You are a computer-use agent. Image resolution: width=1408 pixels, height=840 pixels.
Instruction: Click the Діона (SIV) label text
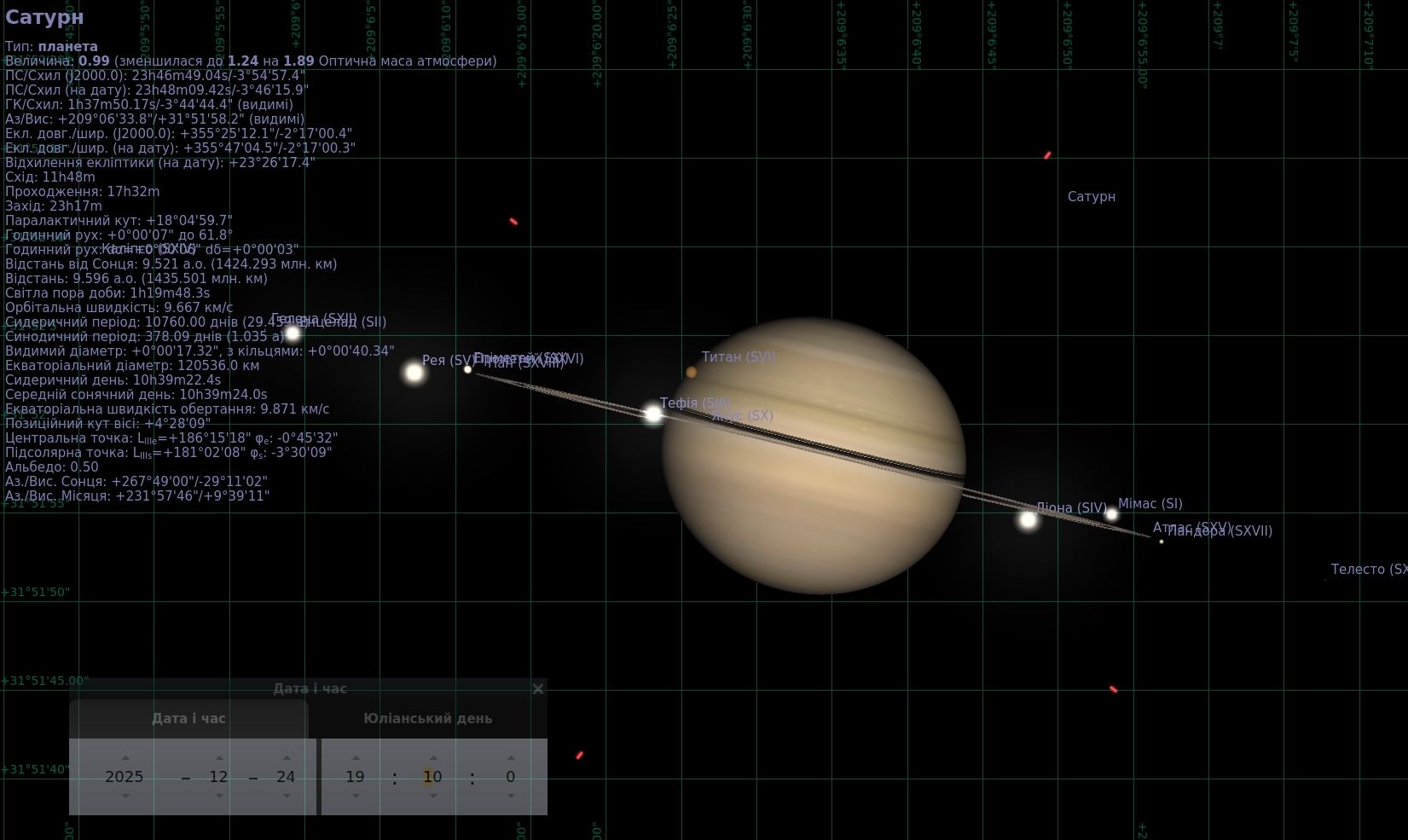(1072, 508)
